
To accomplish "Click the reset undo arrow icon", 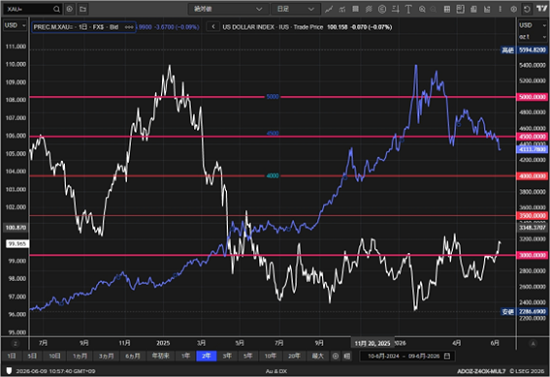I will 527,9.
